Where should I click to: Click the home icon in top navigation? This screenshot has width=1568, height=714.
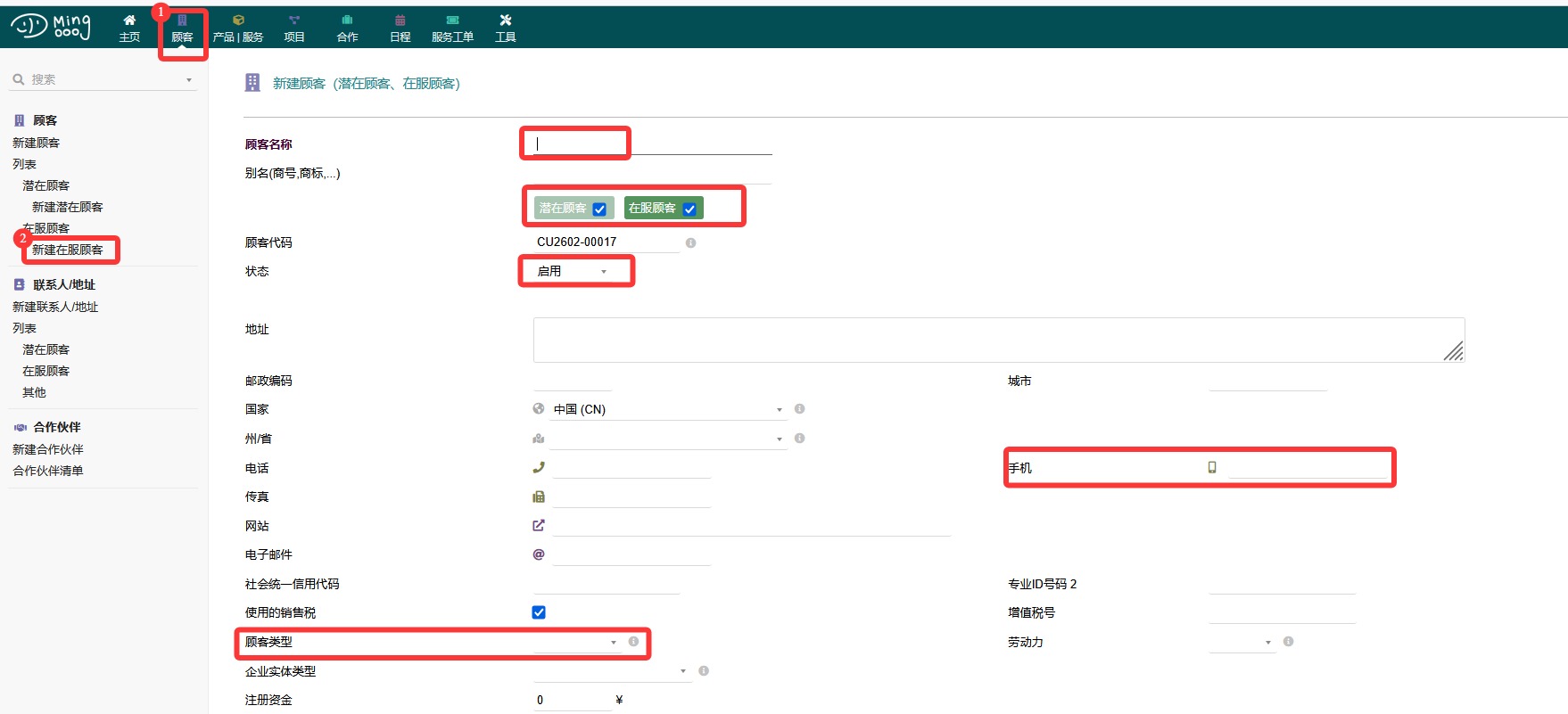pyautogui.click(x=129, y=20)
